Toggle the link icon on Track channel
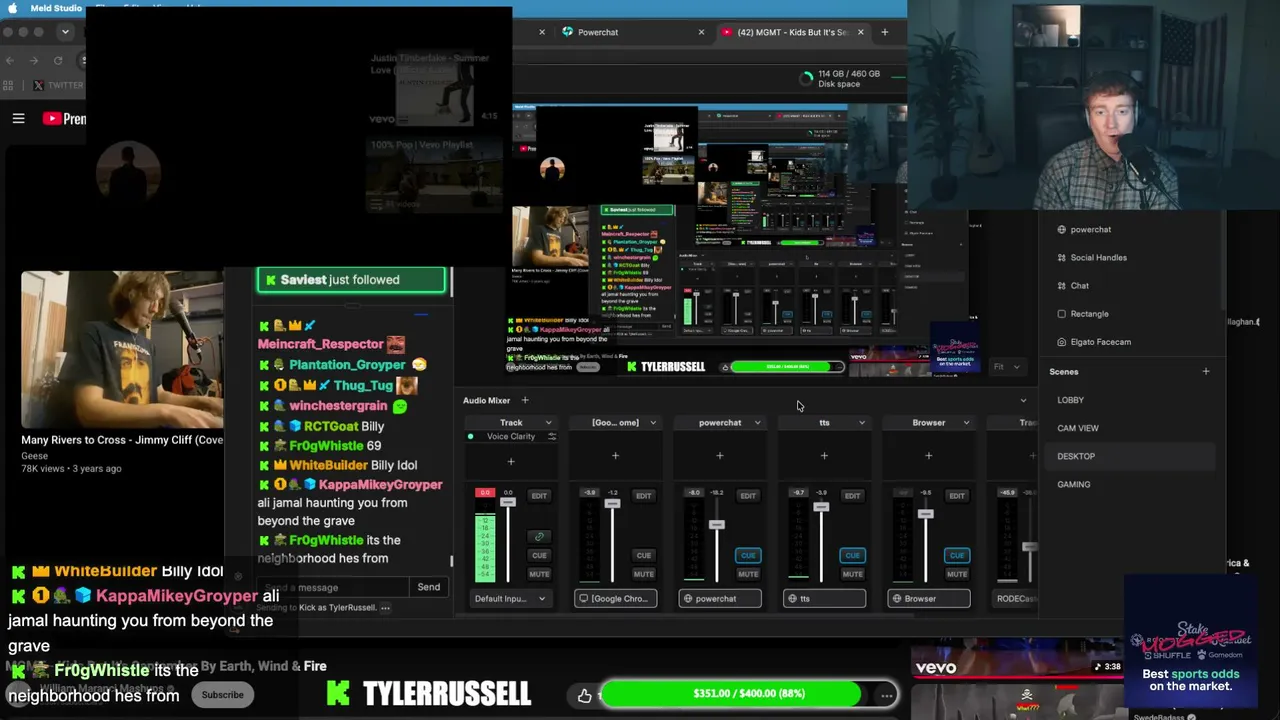 (539, 537)
